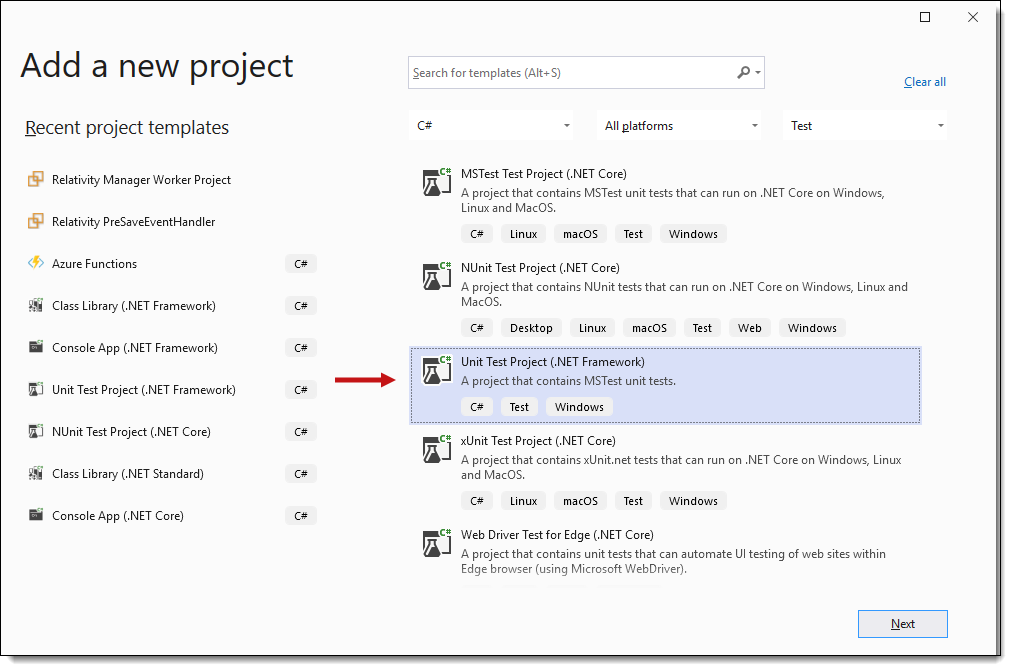Click the Web Driver Test for Edge icon
The height and width of the screenshot is (671, 1016).
pyautogui.click(x=437, y=543)
